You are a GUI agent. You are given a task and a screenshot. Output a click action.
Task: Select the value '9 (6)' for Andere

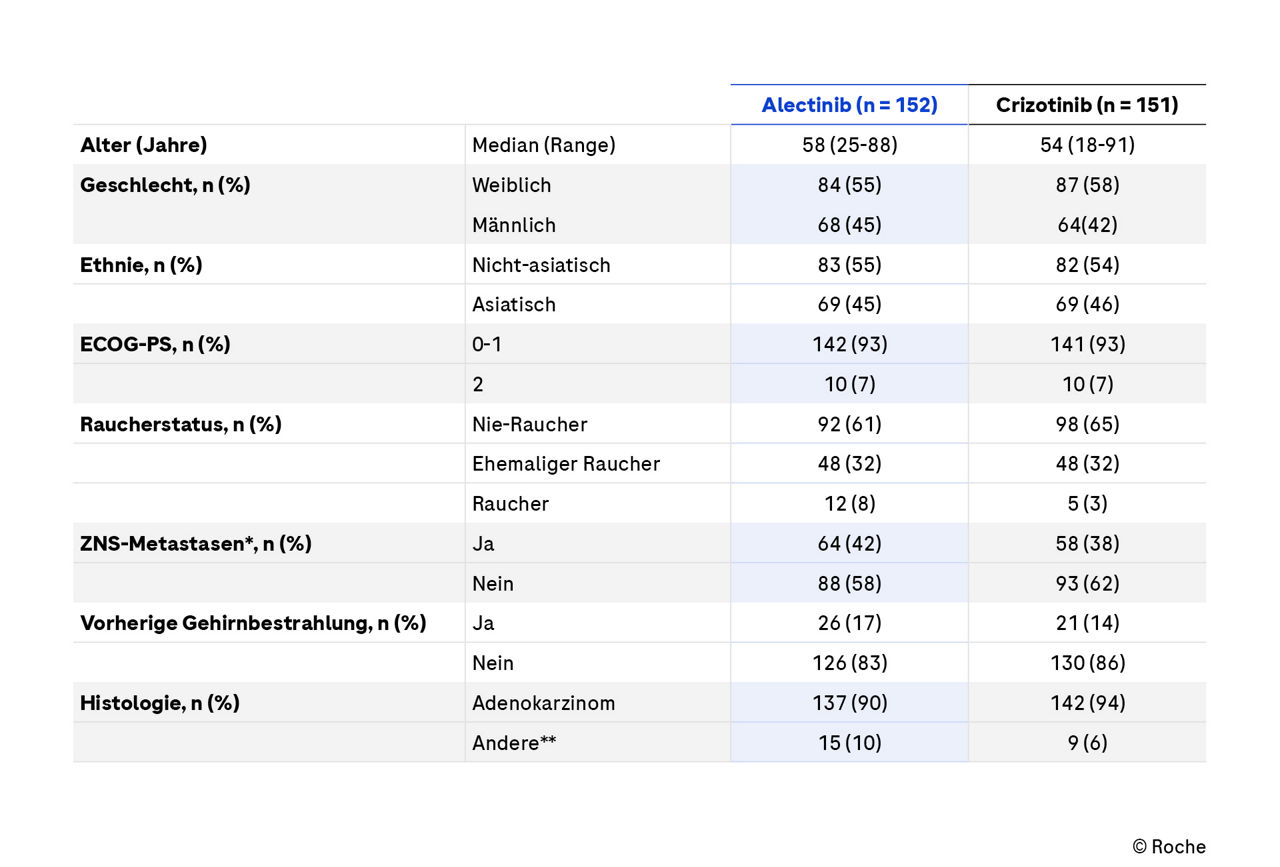[1087, 743]
